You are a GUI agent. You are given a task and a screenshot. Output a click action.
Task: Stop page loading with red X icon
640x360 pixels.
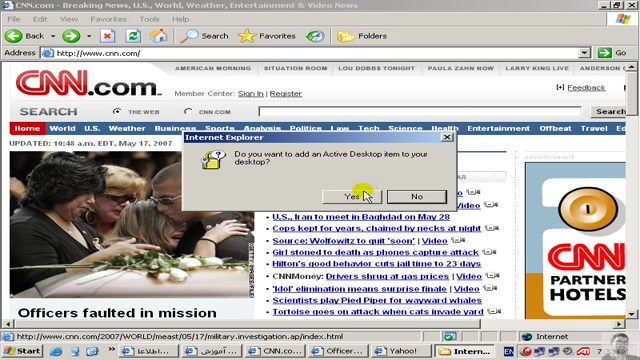pyautogui.click(x=107, y=36)
